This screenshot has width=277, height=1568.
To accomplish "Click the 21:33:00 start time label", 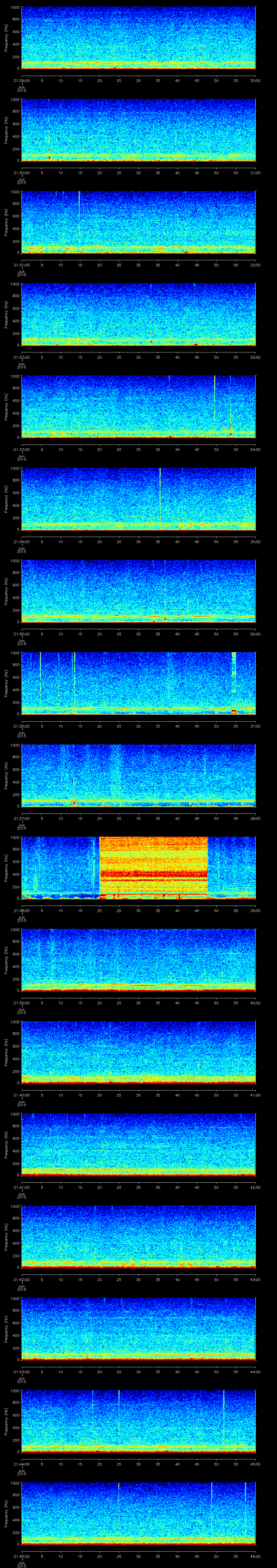I will point(21,449).
